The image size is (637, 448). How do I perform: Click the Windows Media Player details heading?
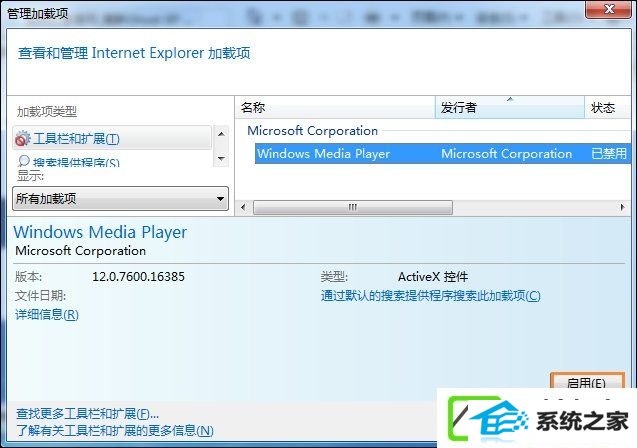tap(100, 232)
